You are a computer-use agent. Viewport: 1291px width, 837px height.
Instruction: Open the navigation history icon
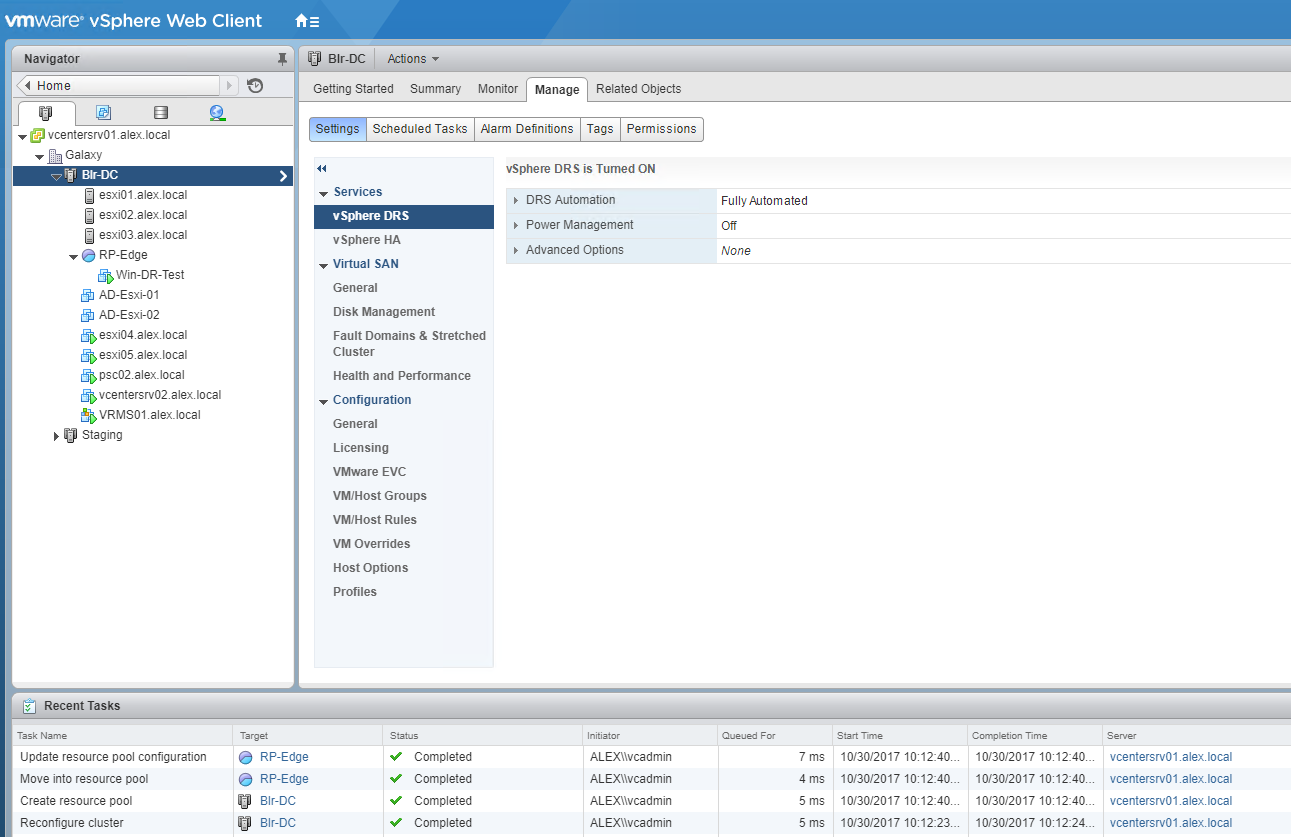point(255,86)
